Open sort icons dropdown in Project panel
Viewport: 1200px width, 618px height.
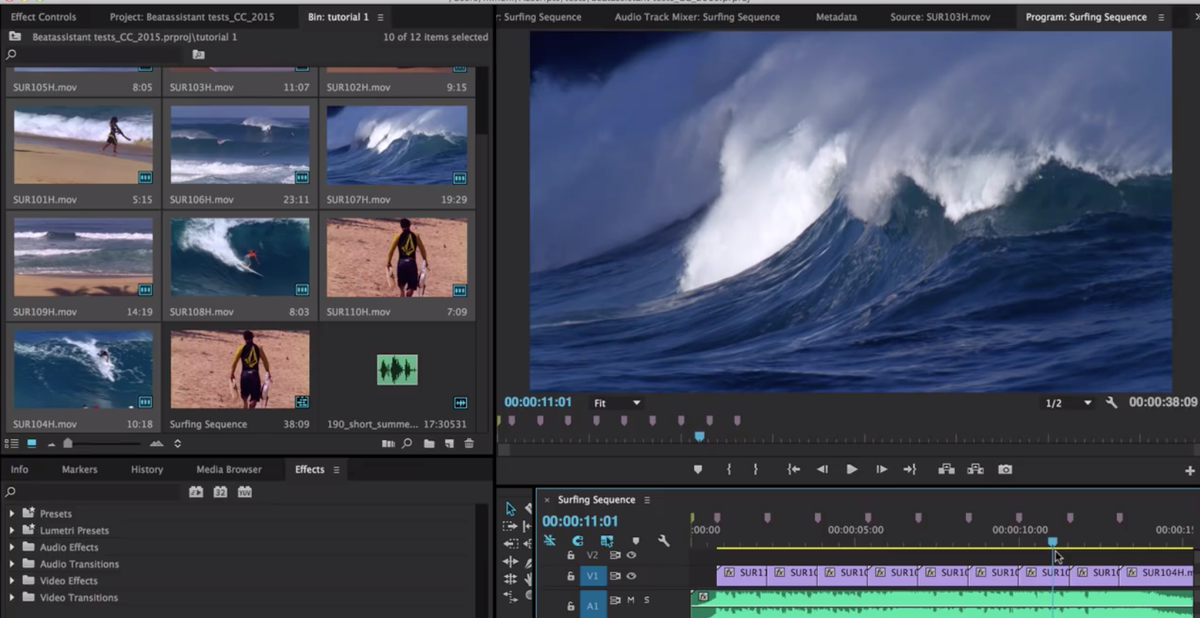click(x=177, y=443)
